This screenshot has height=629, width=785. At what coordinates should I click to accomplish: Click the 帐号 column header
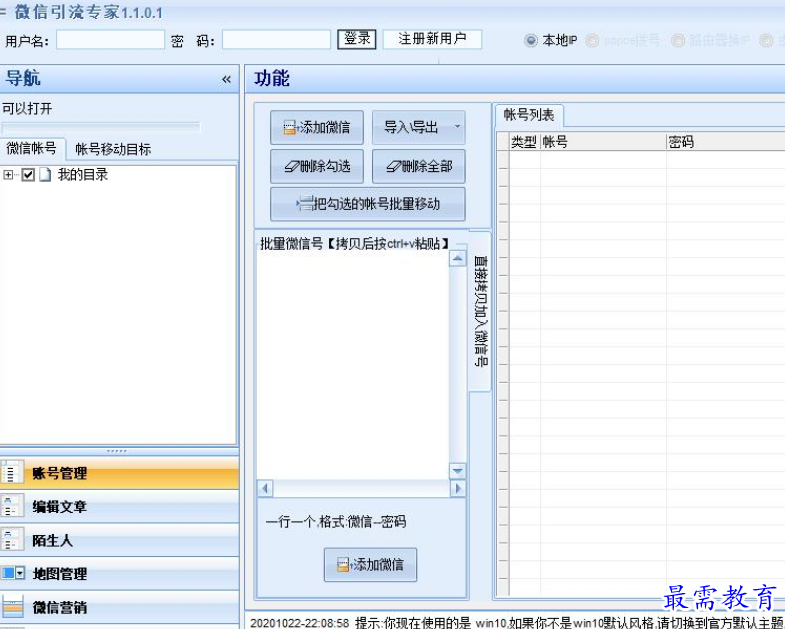(x=603, y=142)
